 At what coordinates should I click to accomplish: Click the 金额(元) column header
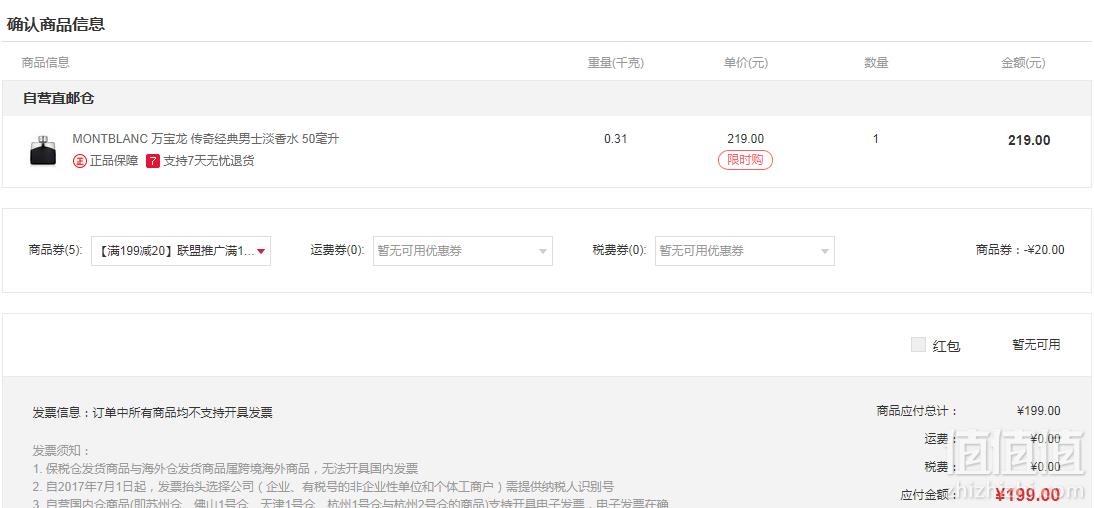coord(1024,63)
